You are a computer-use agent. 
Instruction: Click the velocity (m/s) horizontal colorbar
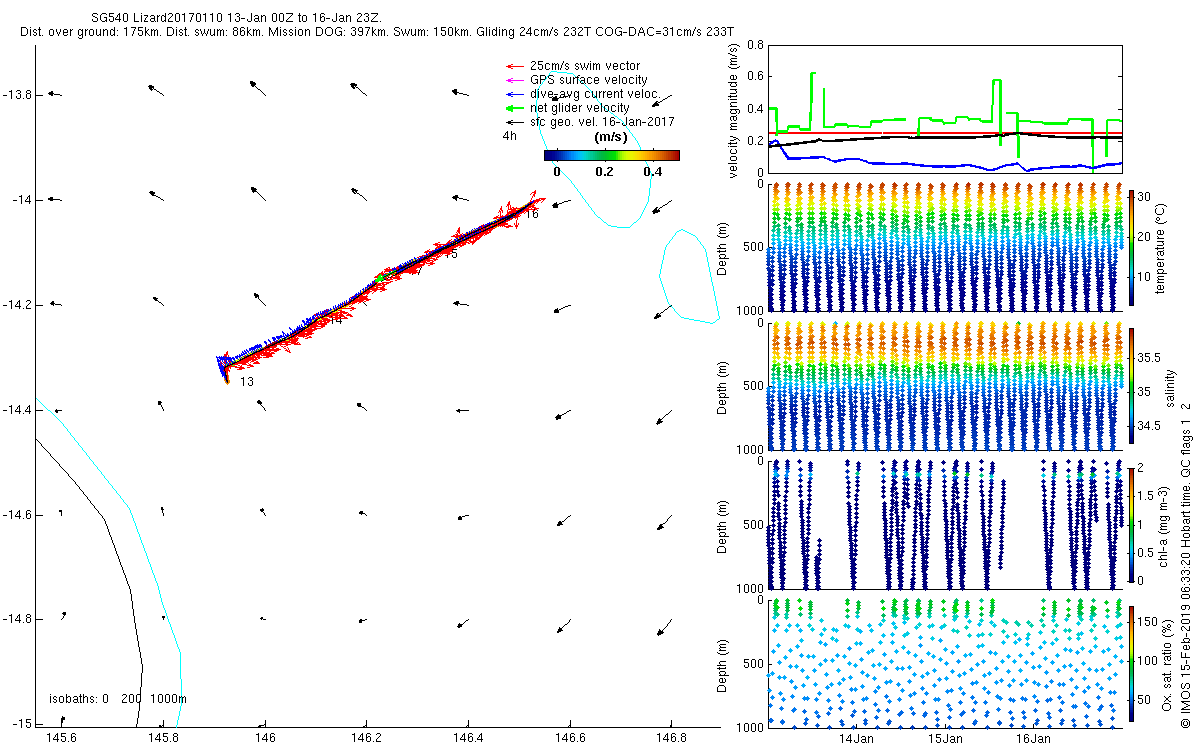point(611,155)
